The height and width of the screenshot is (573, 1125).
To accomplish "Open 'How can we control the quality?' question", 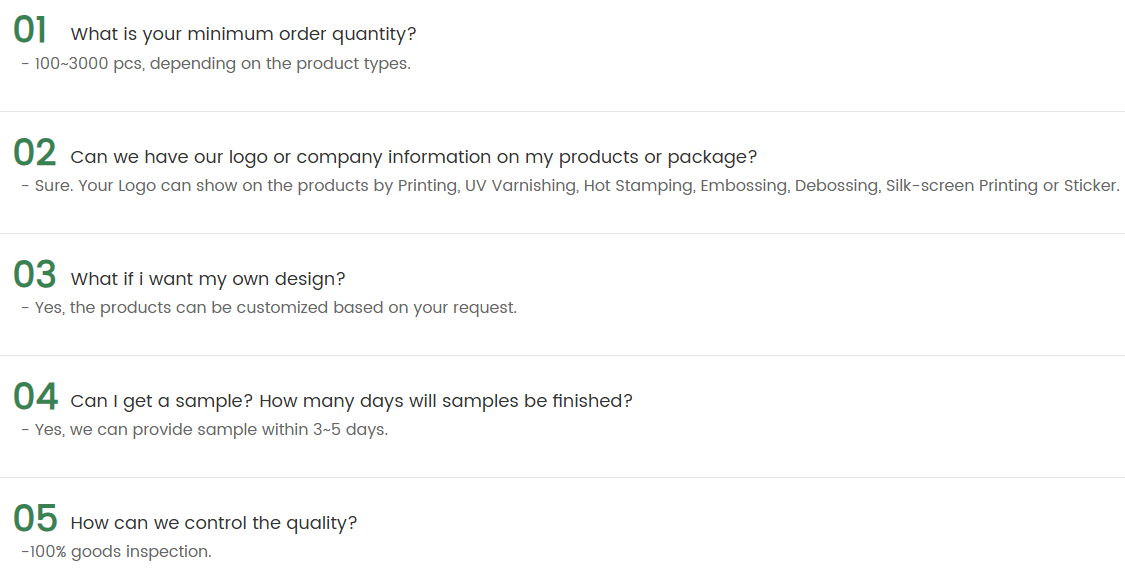I will (x=213, y=523).
